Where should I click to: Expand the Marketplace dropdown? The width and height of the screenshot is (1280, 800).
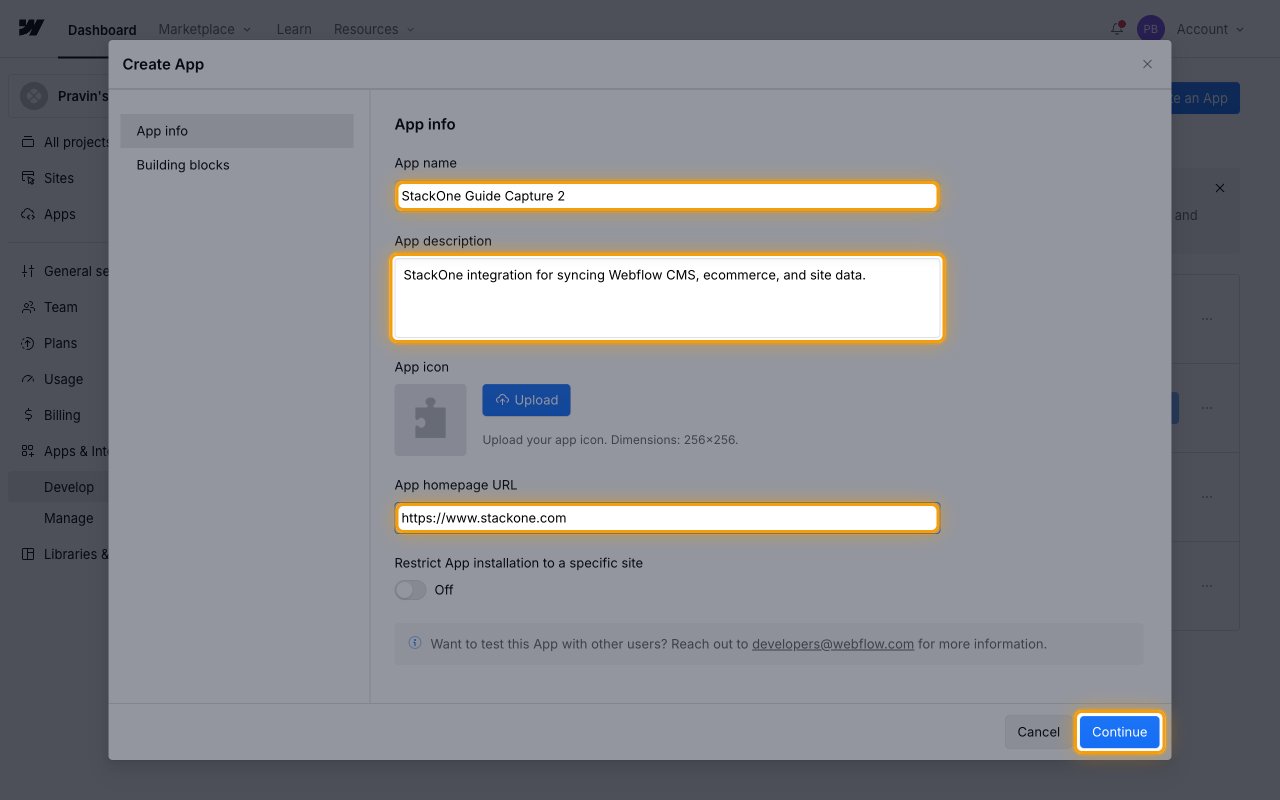[x=205, y=29]
